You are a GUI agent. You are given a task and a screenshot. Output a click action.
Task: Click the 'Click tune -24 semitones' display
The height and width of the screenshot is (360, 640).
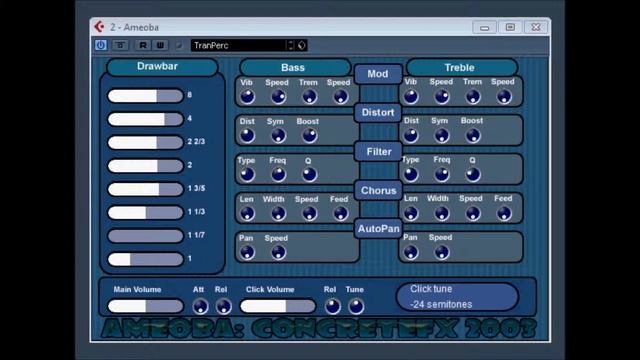458,297
